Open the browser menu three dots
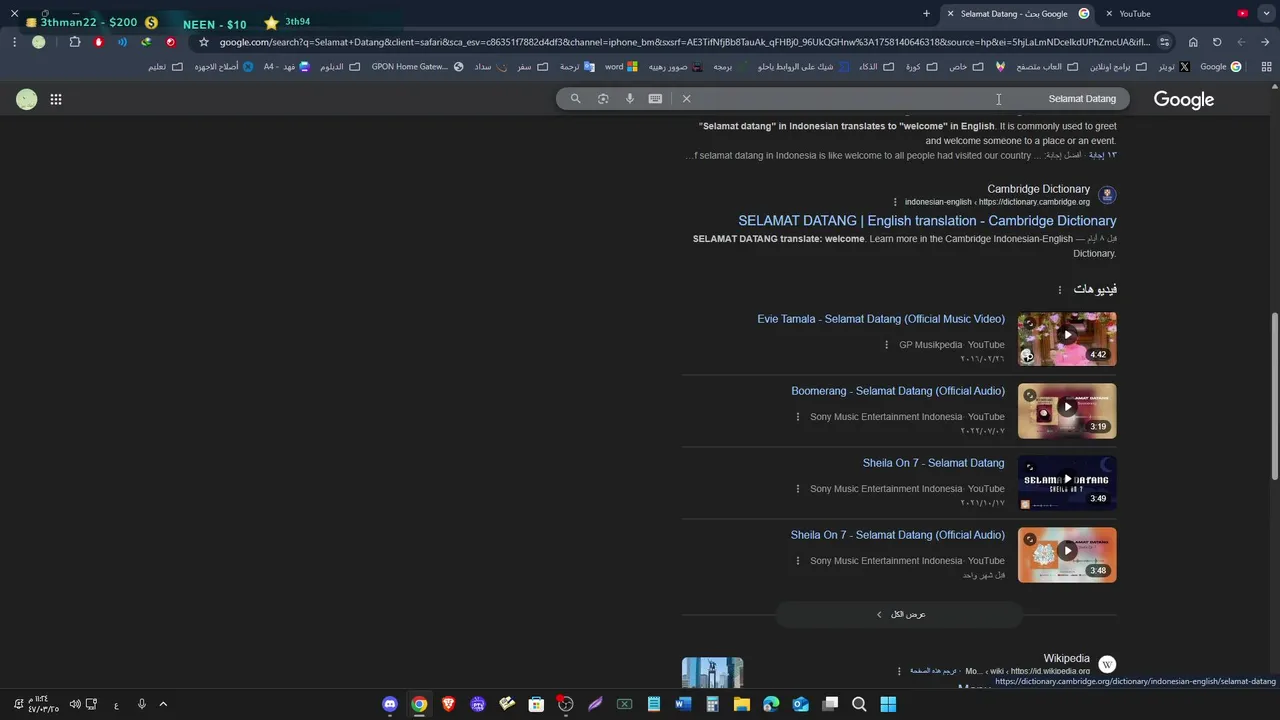Screen dimensions: 1280x720 pyautogui.click(x=14, y=42)
